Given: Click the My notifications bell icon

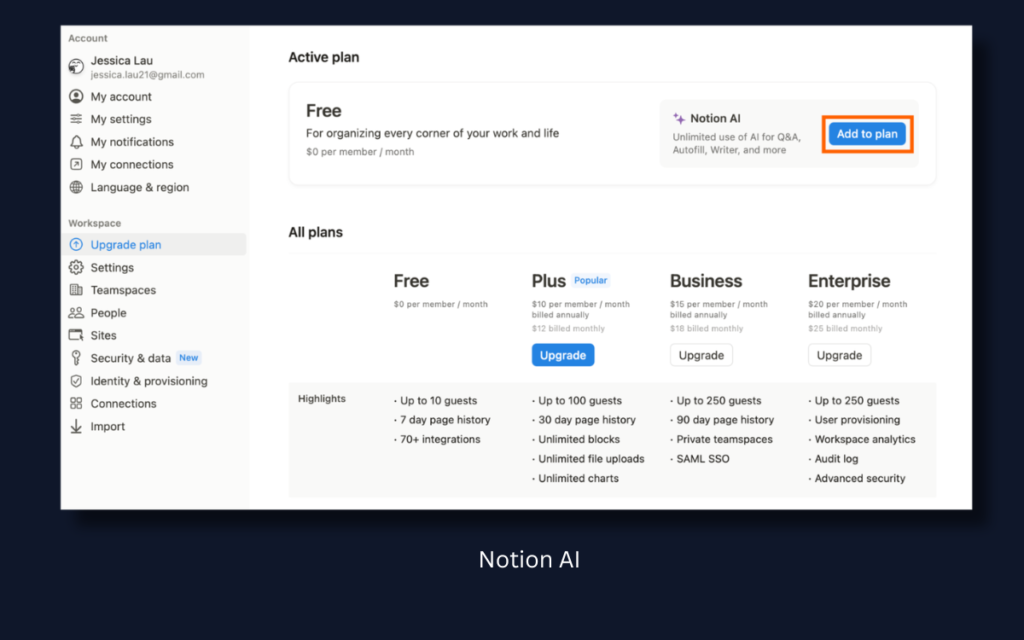Looking at the screenshot, I should tap(77, 142).
